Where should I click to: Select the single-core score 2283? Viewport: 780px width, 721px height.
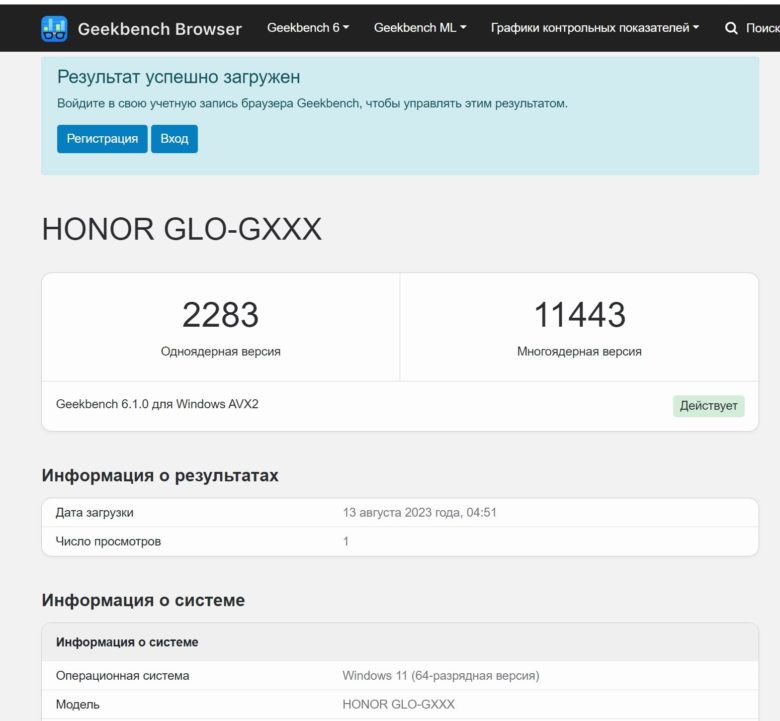[x=220, y=314]
